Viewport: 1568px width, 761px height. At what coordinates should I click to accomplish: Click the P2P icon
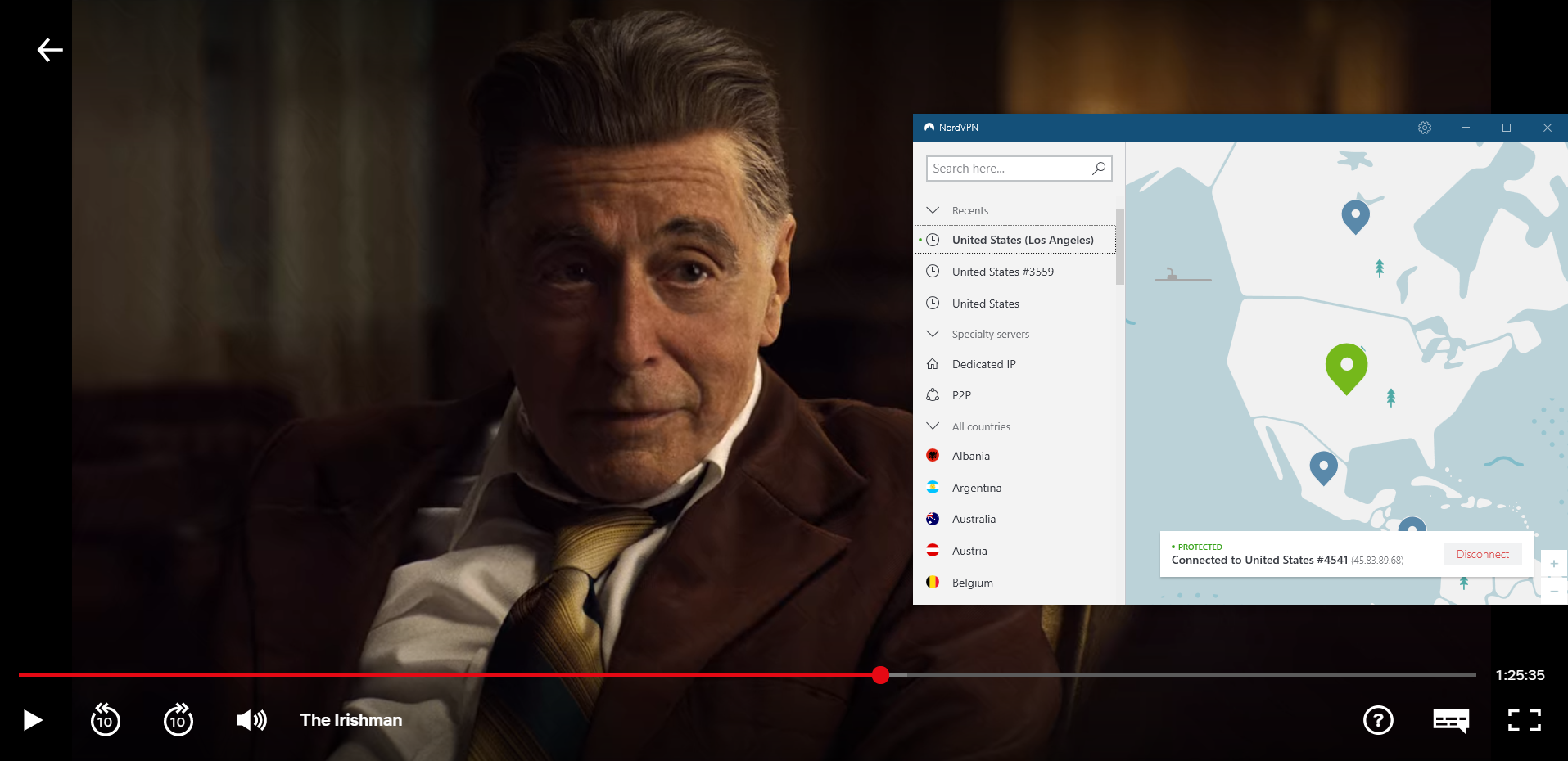(x=933, y=395)
